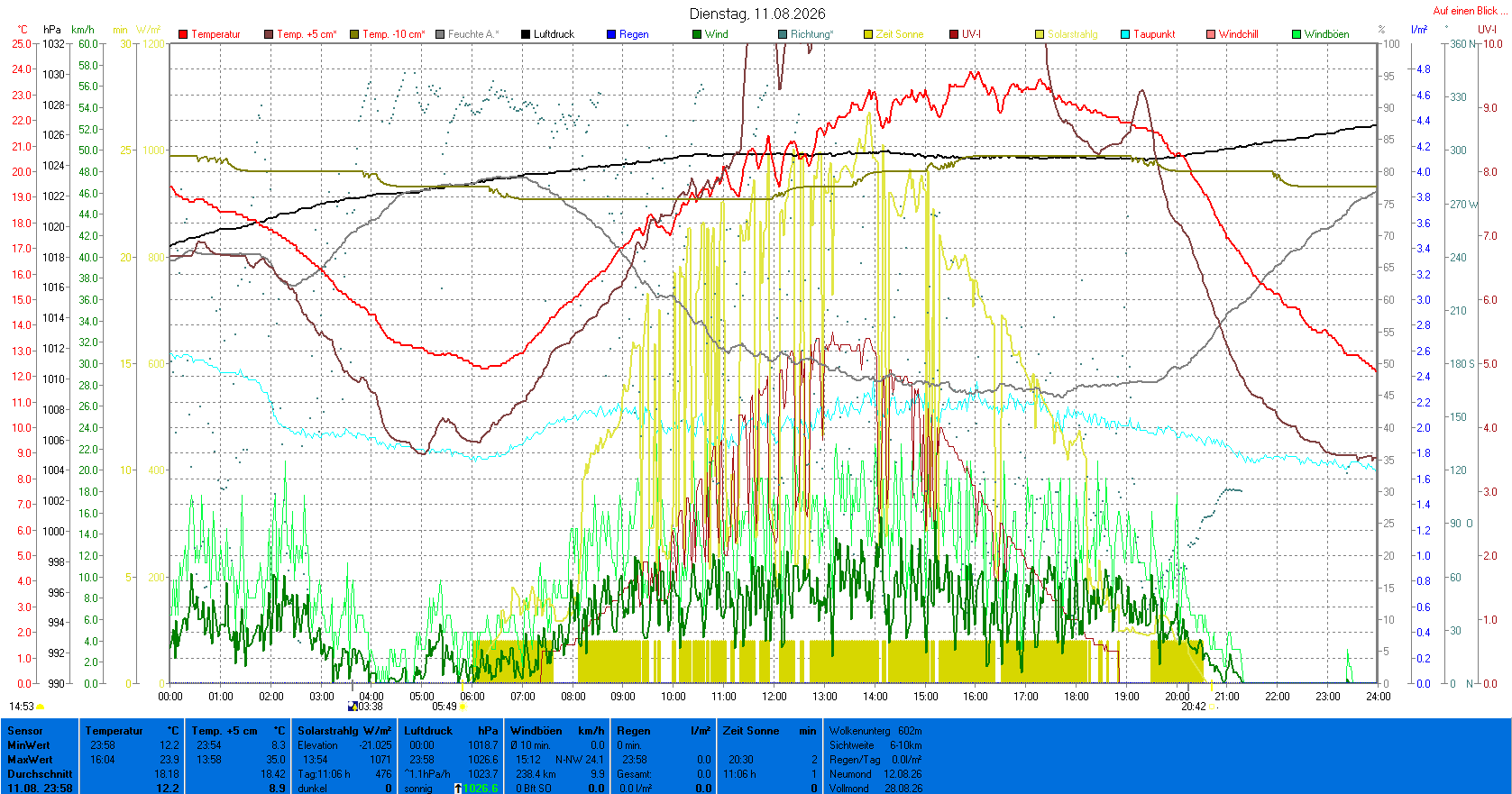Click the 'Temperatur' header in the data table

[115, 731]
